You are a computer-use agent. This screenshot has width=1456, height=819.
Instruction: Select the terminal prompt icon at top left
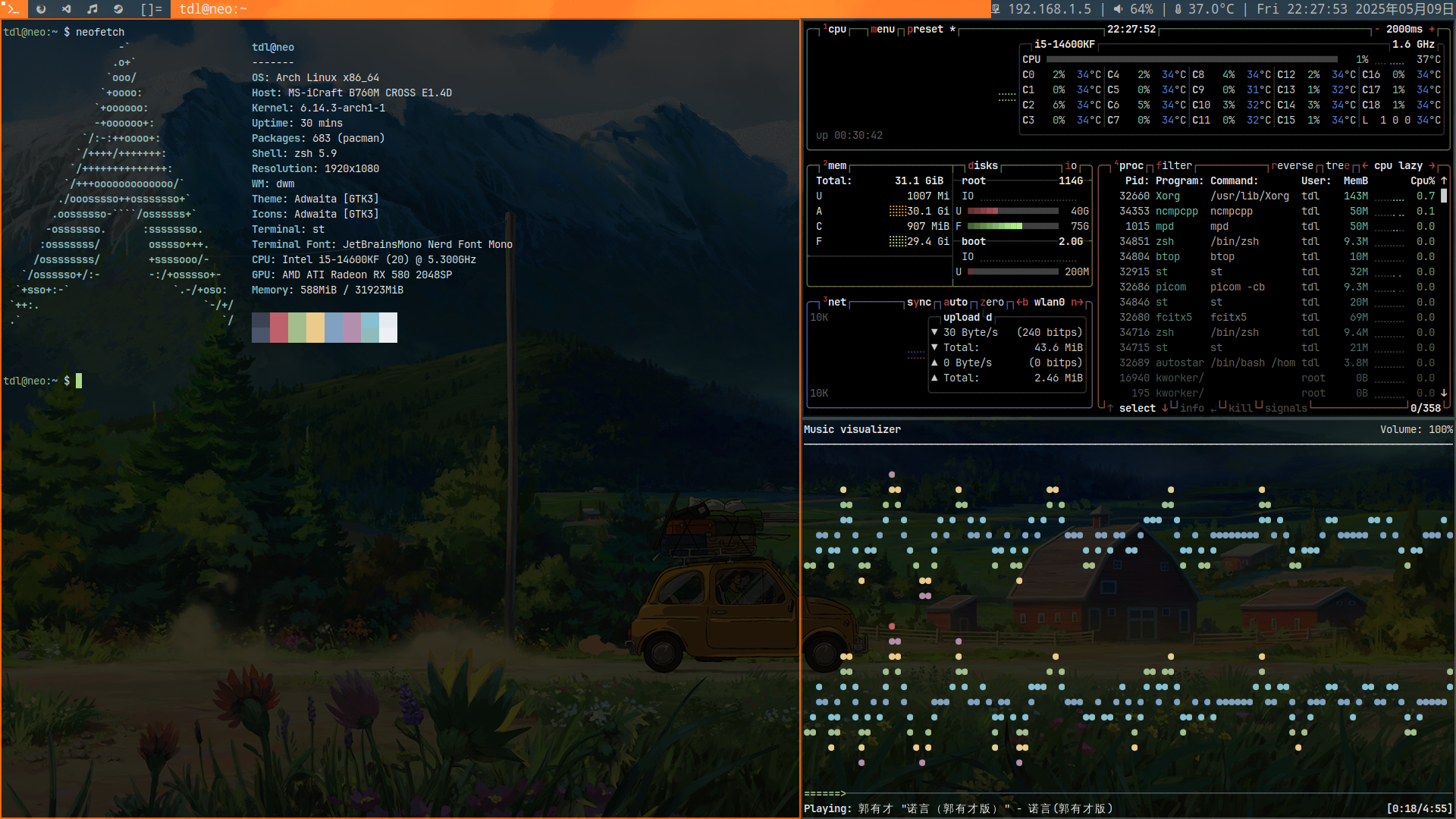12,9
